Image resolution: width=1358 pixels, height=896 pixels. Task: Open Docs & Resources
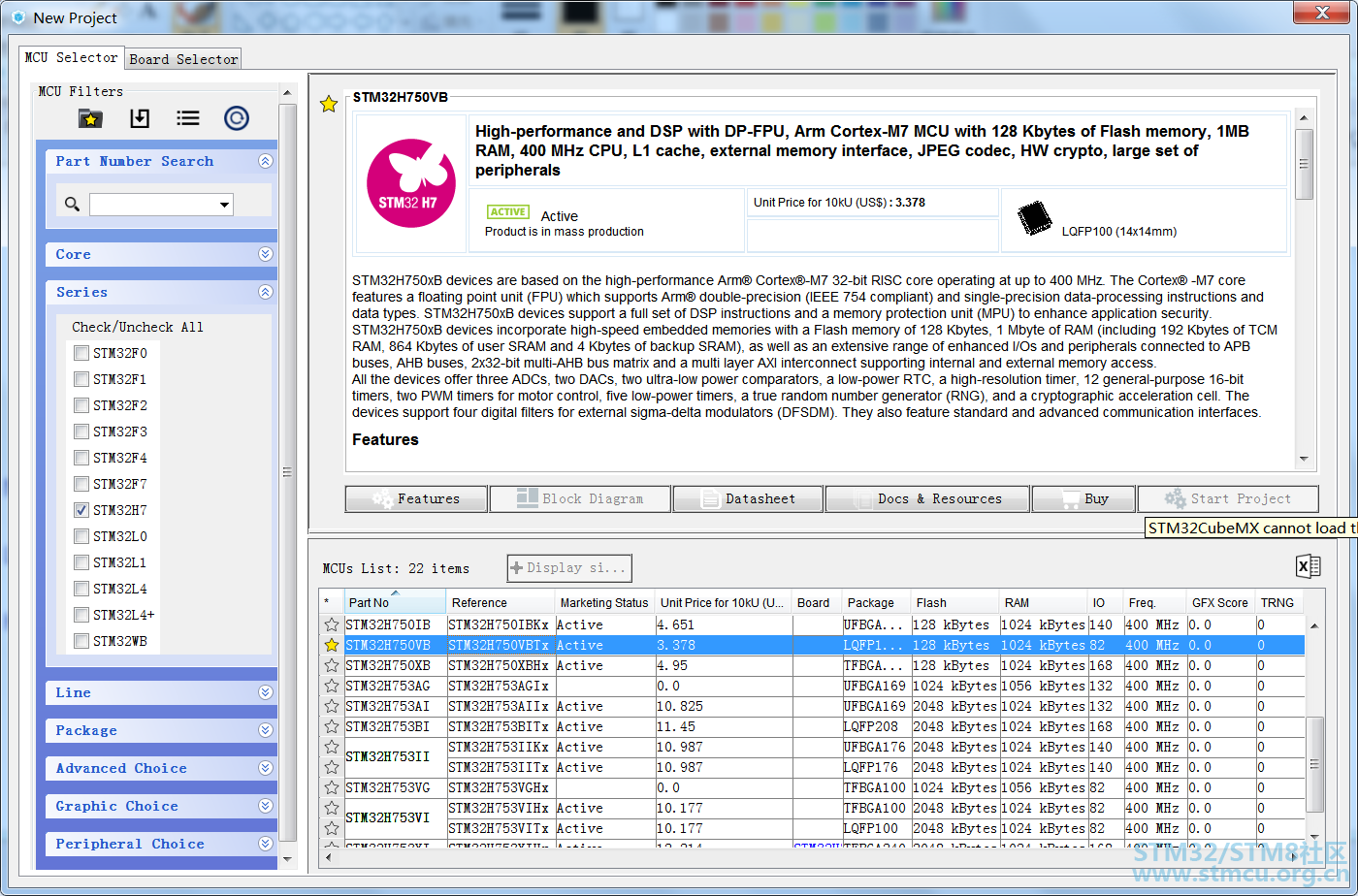927,498
